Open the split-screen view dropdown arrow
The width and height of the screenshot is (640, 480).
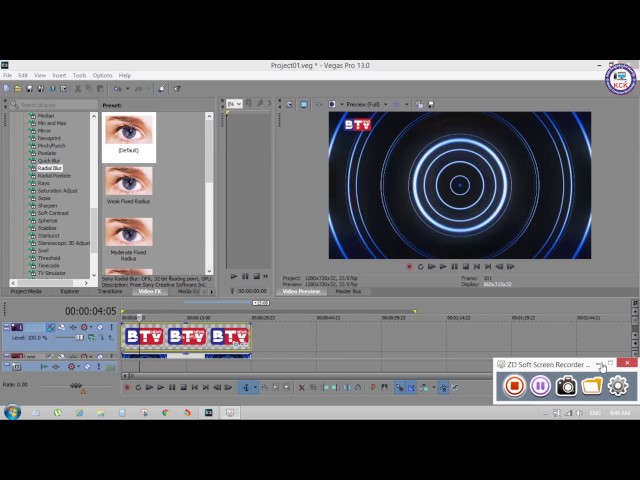coord(342,104)
